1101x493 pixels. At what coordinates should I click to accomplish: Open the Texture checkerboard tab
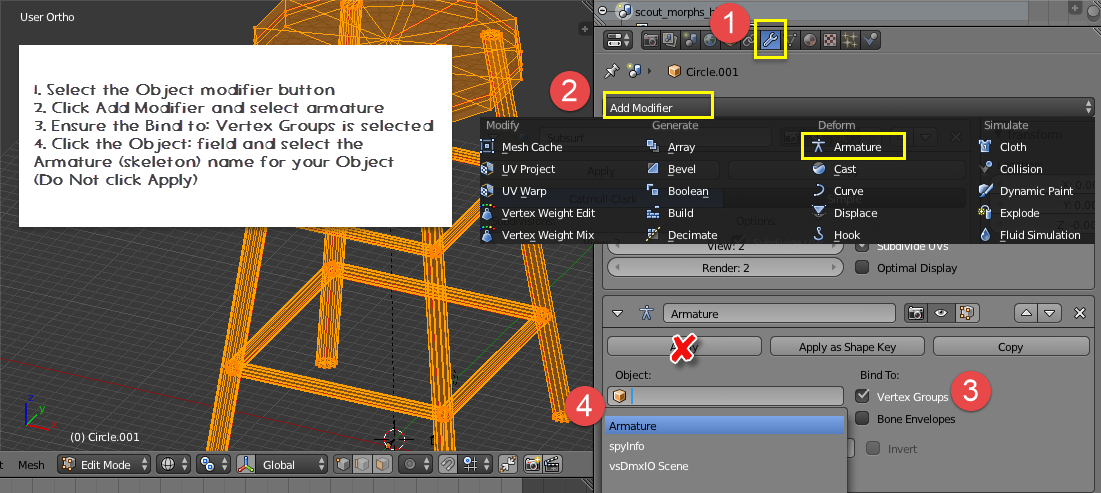(x=830, y=41)
